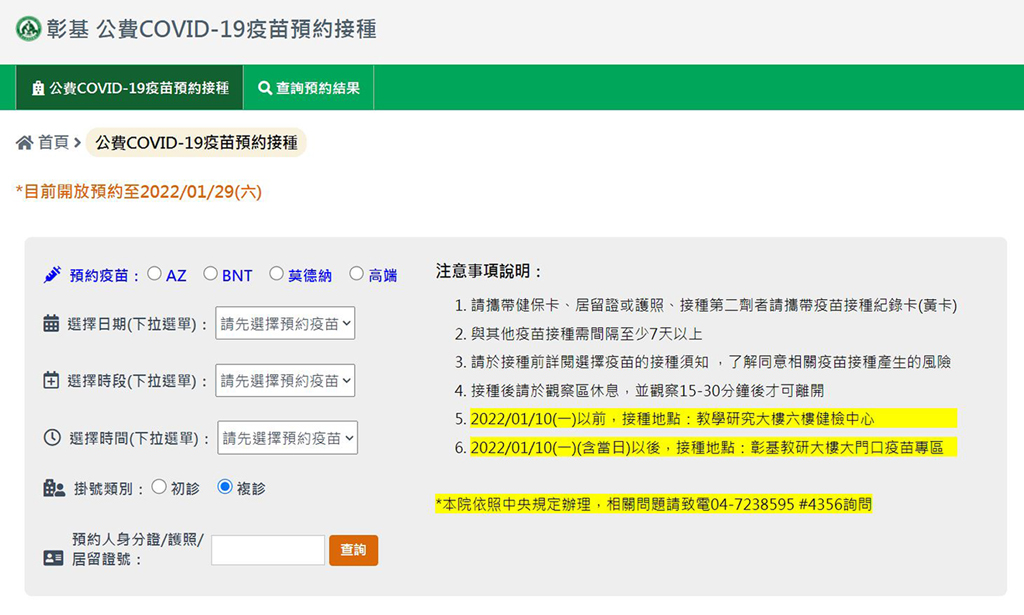Focus the ID number input field
This screenshot has height=615, width=1024.
[268, 550]
